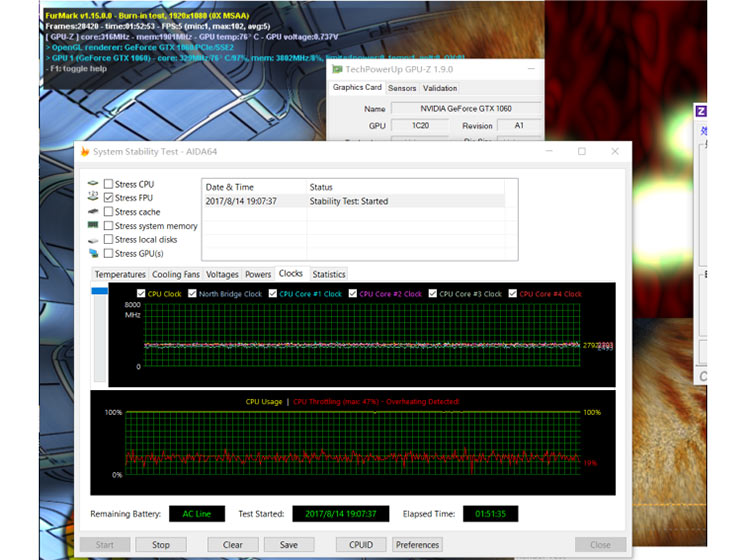Click the GPU-Z GPU field showing 1C20
Image resolution: width=750 pixels, height=560 pixels.
pos(420,125)
